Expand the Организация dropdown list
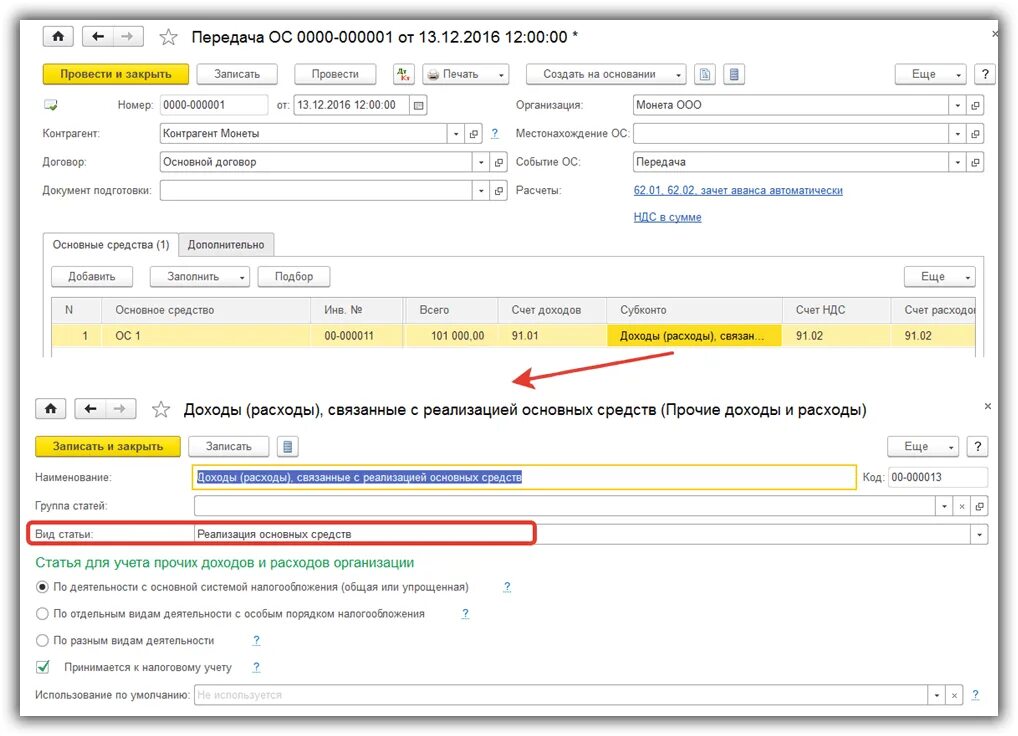The image size is (1018, 736). click(x=958, y=105)
